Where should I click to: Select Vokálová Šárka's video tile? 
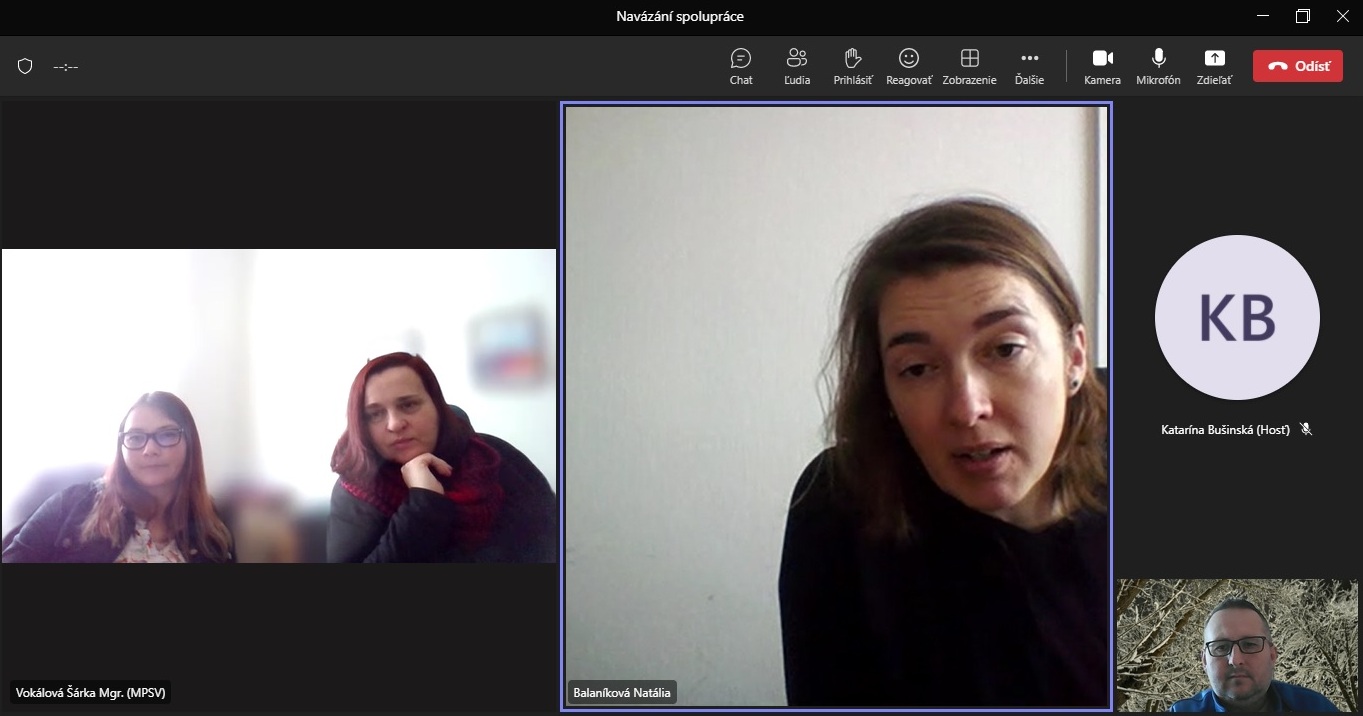pos(279,406)
